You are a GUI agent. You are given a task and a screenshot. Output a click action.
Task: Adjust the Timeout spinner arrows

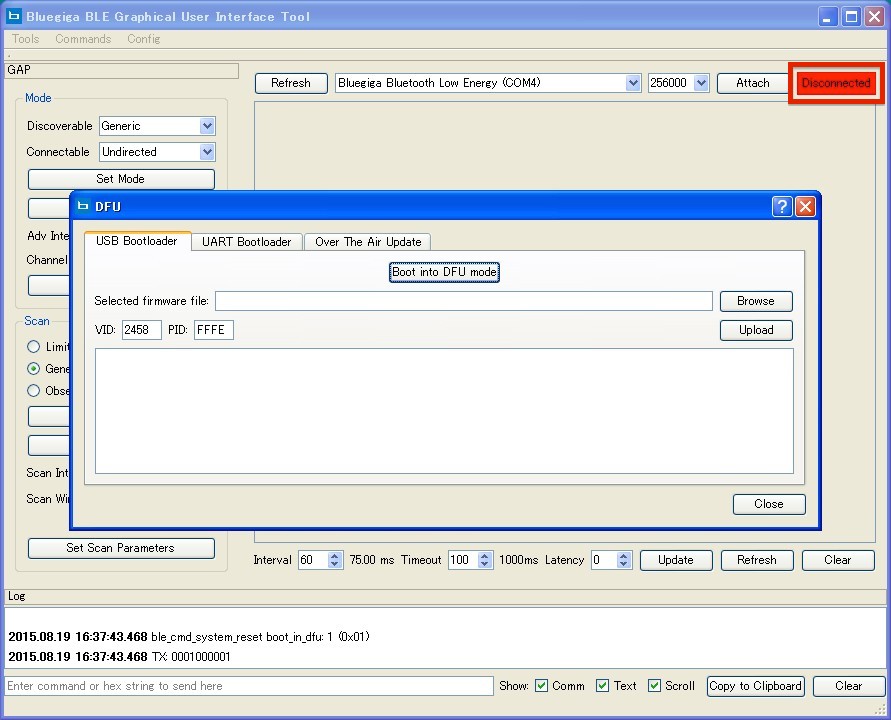pos(485,560)
